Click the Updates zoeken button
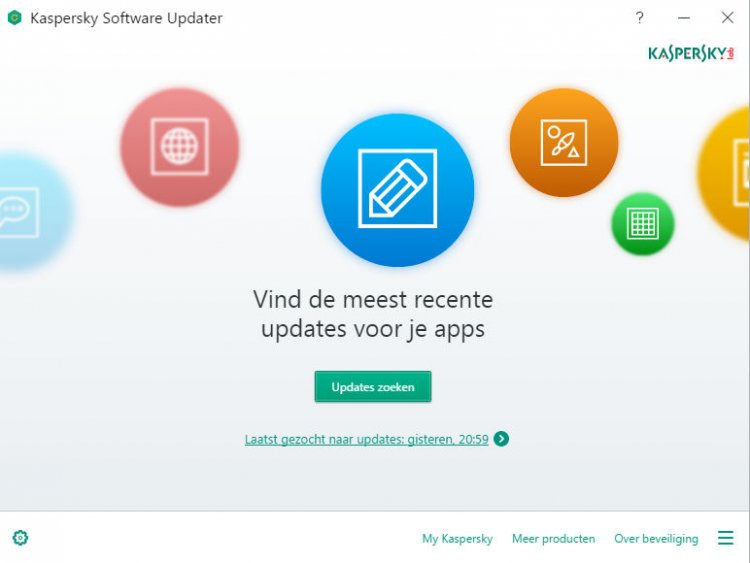 373,386
